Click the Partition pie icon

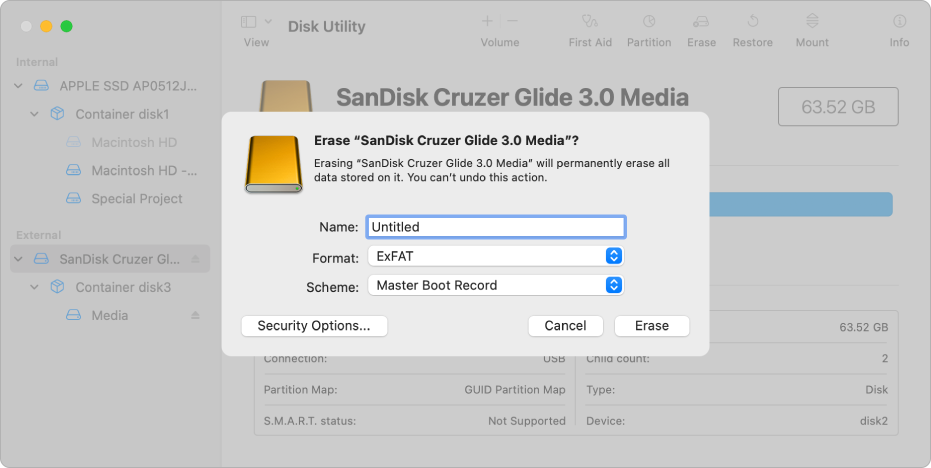[x=649, y=21]
